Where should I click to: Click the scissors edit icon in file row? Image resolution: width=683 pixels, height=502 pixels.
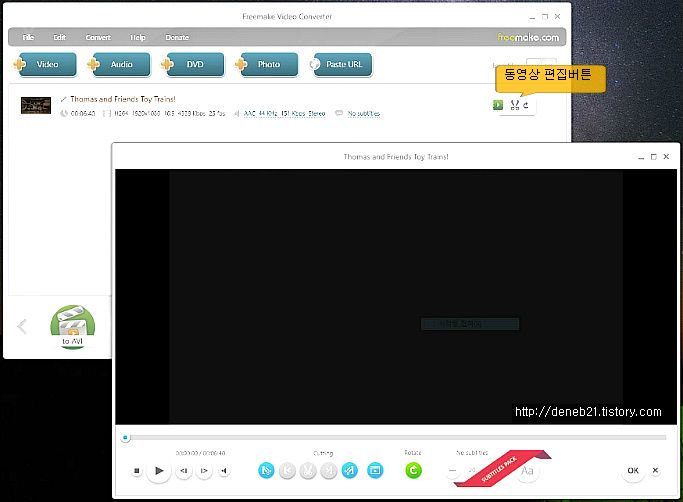pos(515,105)
